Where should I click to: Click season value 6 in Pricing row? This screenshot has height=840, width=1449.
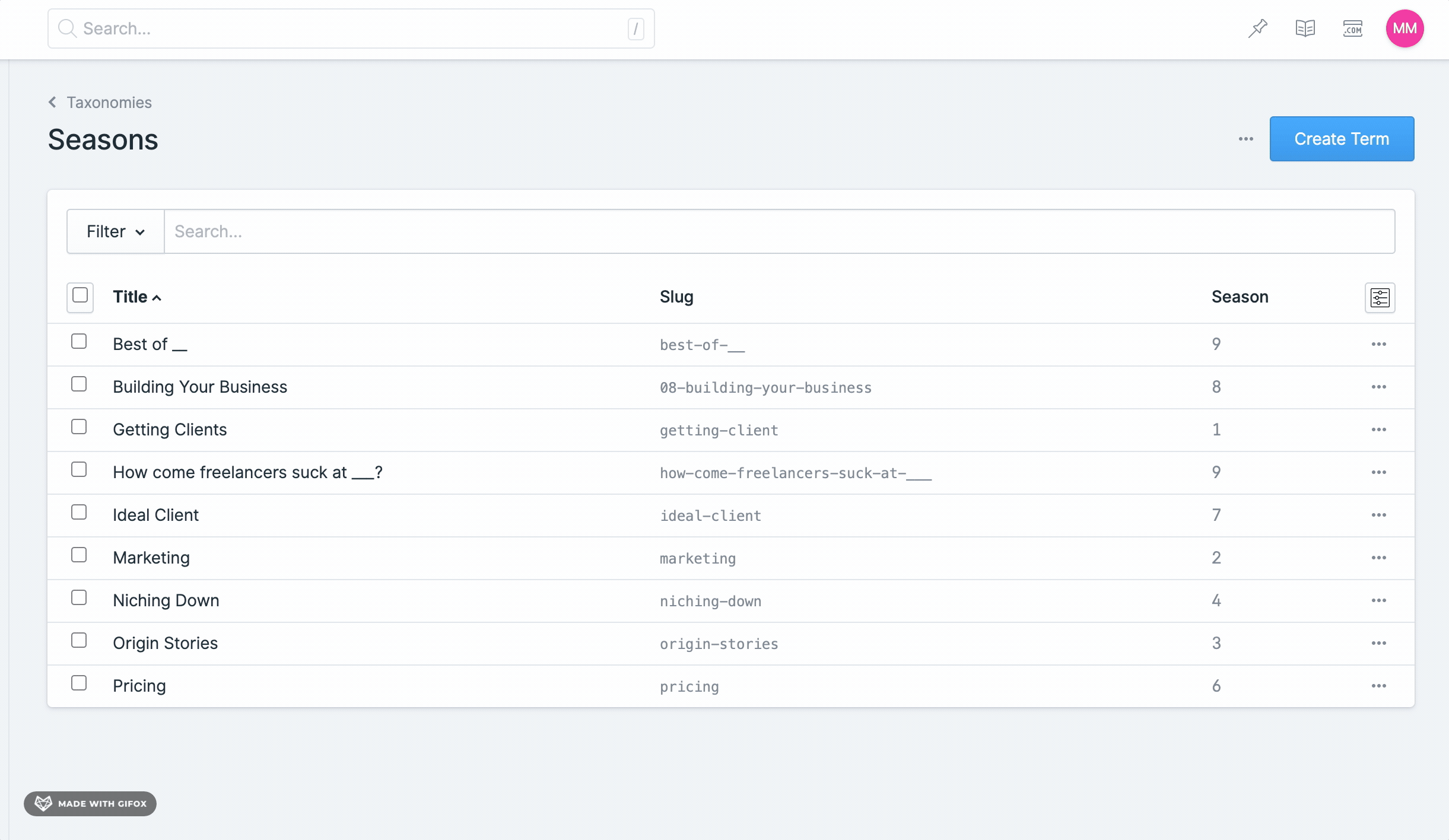(1216, 686)
